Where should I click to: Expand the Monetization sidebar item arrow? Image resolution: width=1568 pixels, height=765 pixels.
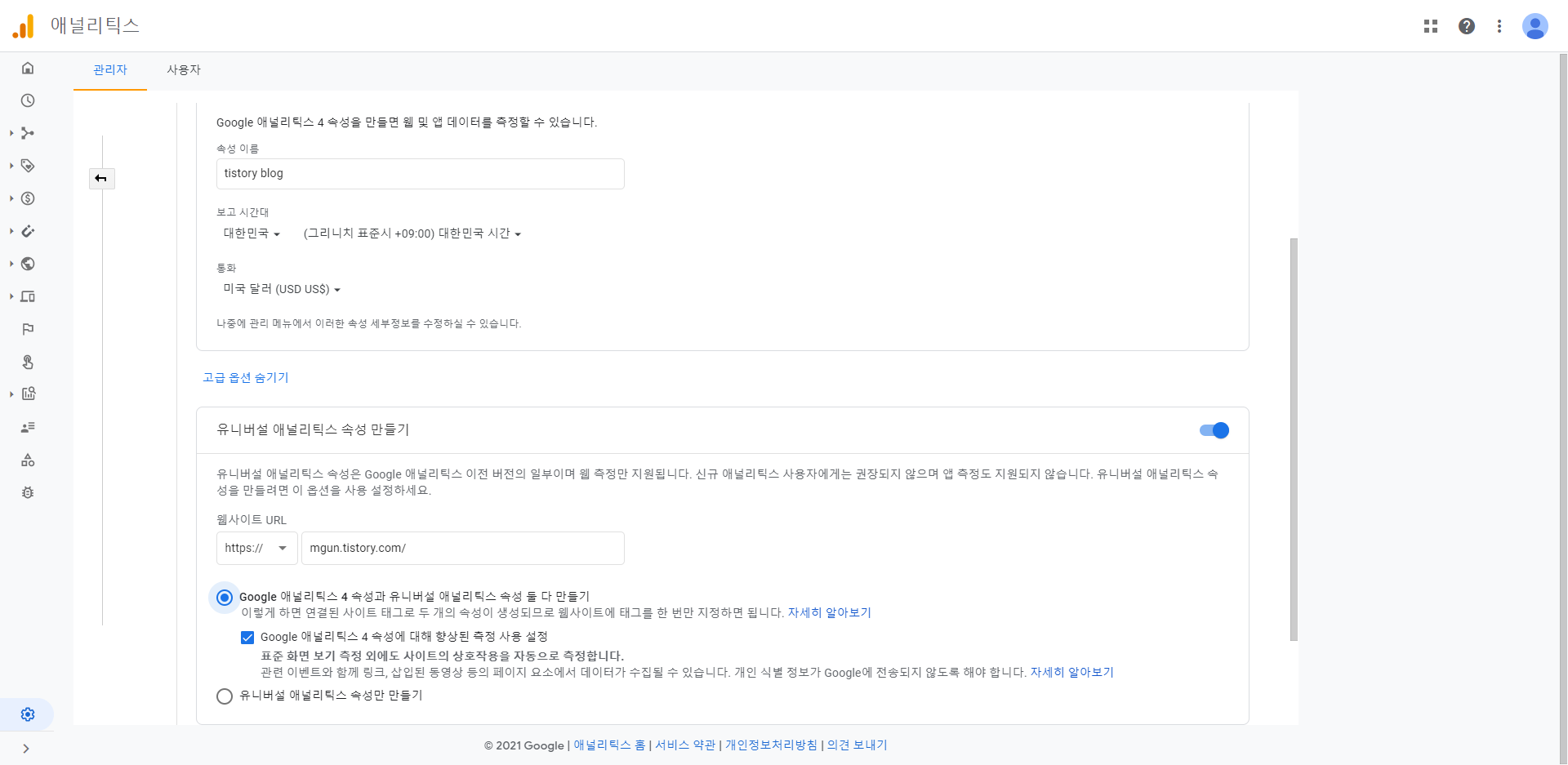11,198
